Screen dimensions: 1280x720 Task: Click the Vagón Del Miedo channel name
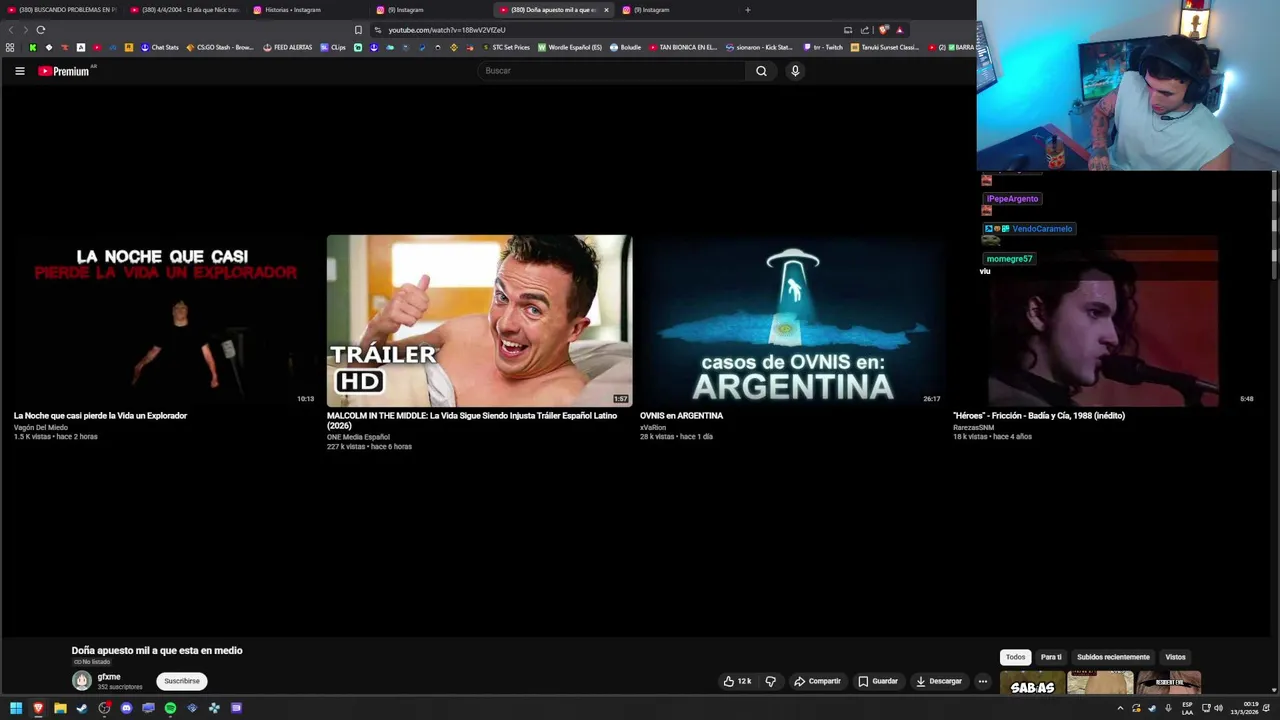(41, 427)
